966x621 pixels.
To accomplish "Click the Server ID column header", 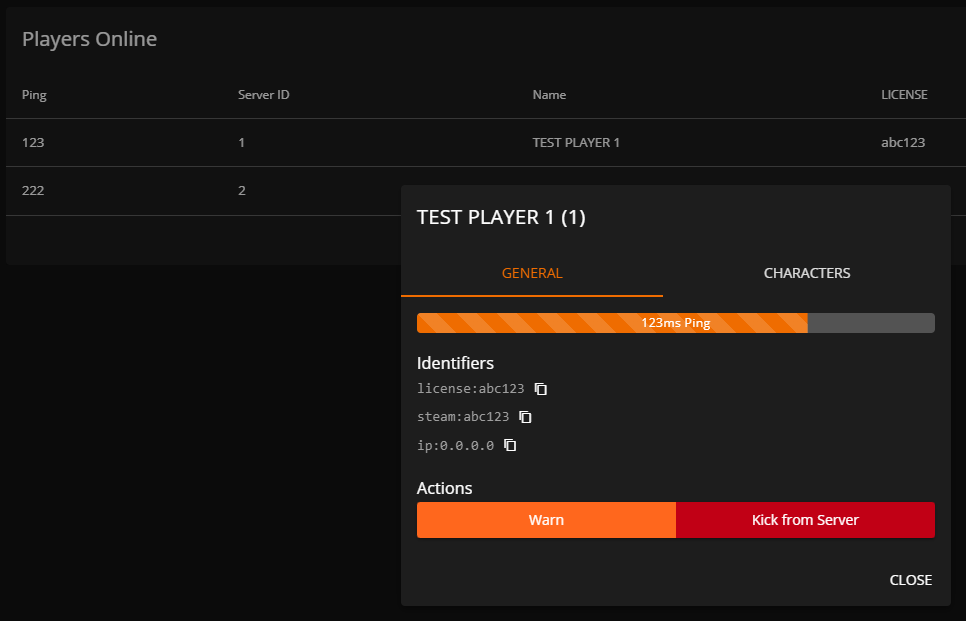I will [263, 95].
